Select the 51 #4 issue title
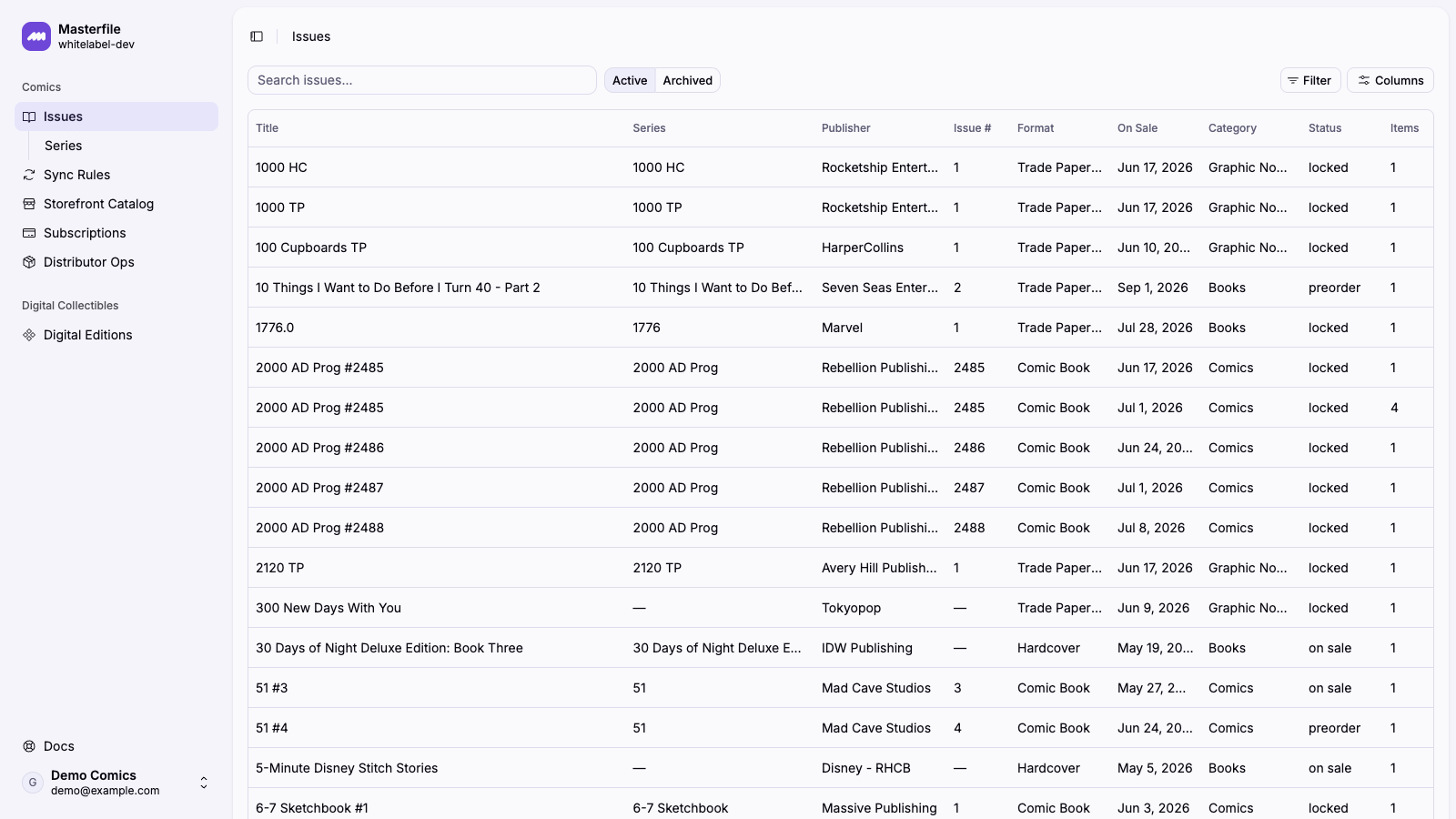Screen dimensions: 1456x819 point(271,728)
